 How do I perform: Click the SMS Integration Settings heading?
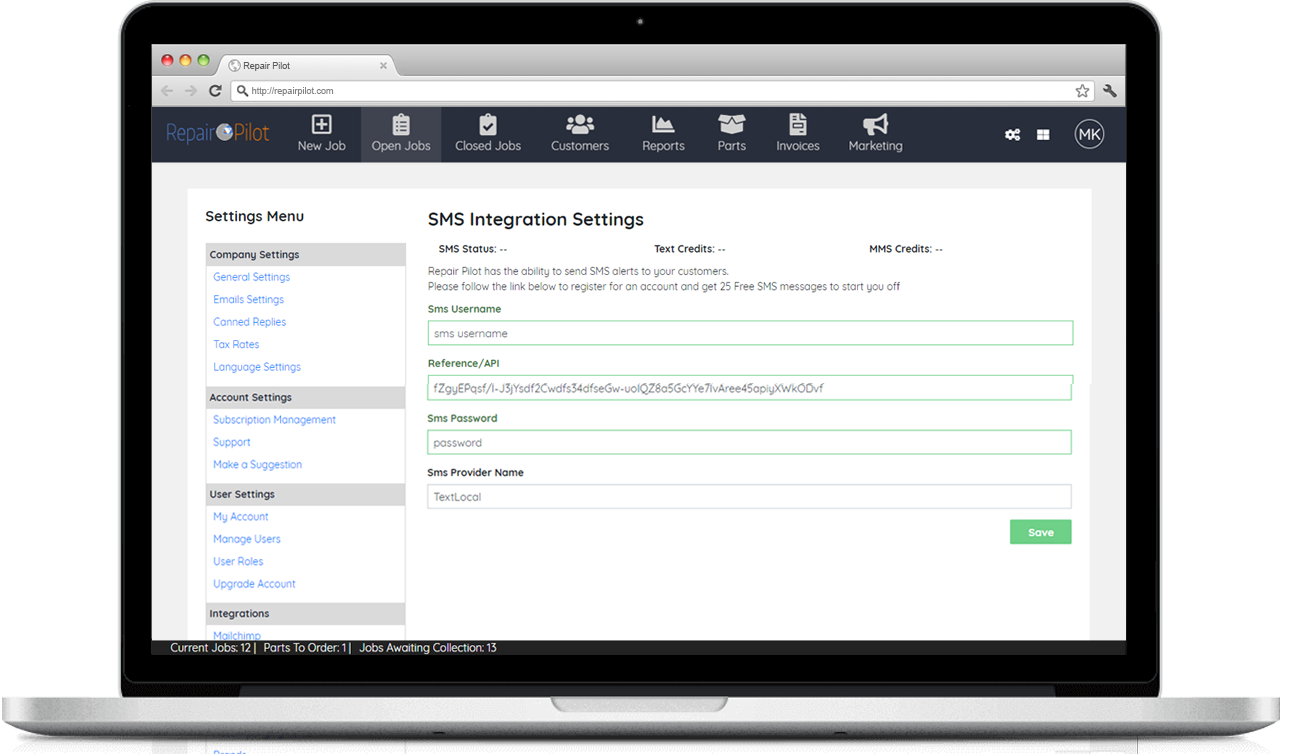pos(536,219)
